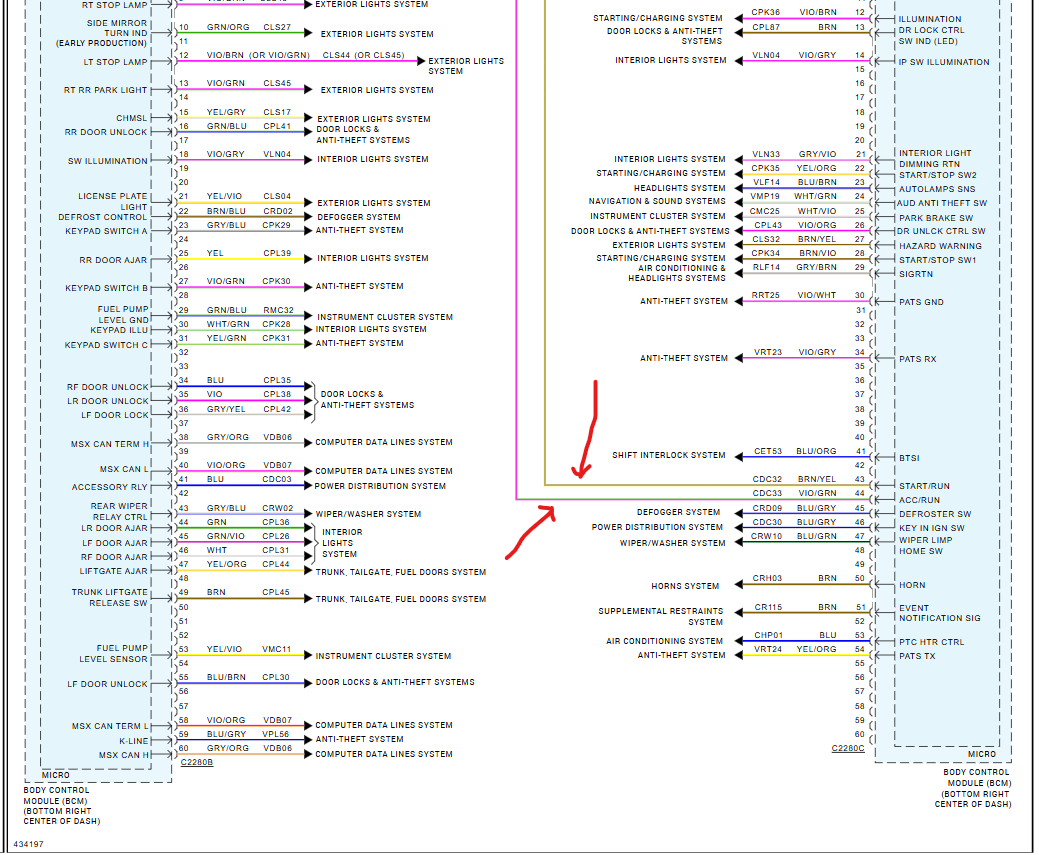
Task: Click the hand-drawn red arrow pointing downward
Action: tap(586, 429)
